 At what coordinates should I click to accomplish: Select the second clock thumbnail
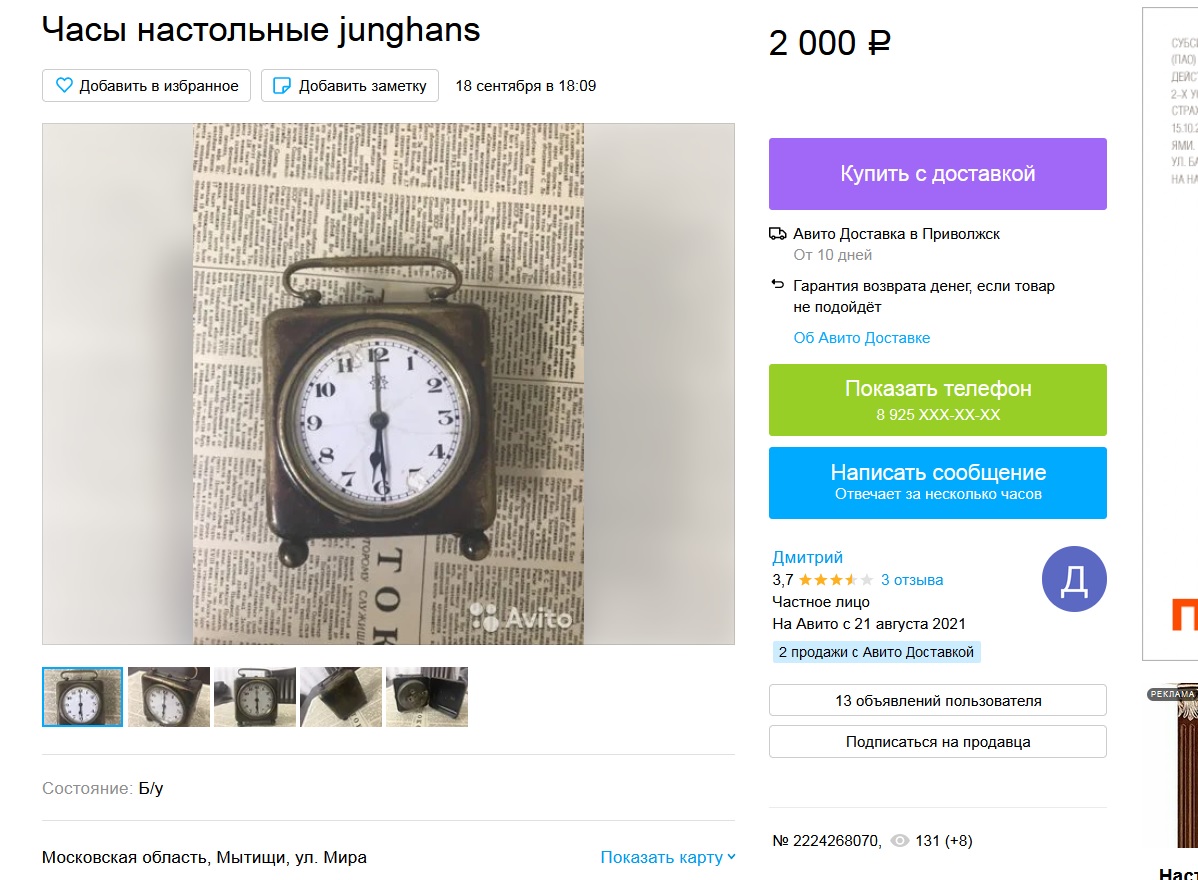tap(169, 697)
